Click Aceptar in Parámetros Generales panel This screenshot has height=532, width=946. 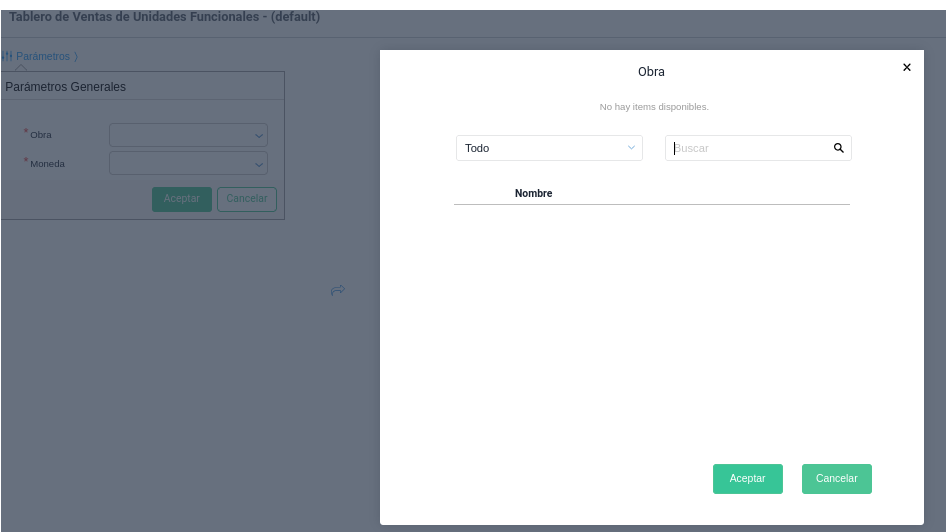tap(181, 199)
